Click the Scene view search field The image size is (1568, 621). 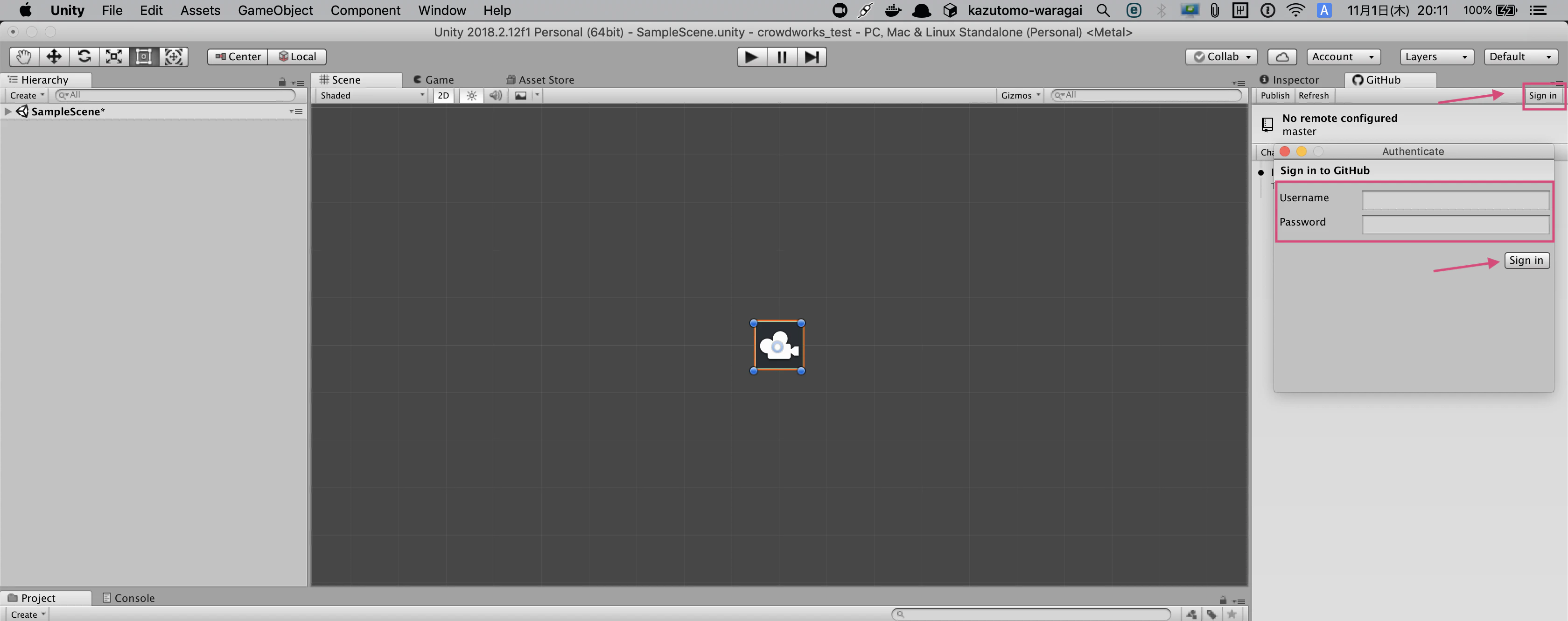click(x=1147, y=95)
